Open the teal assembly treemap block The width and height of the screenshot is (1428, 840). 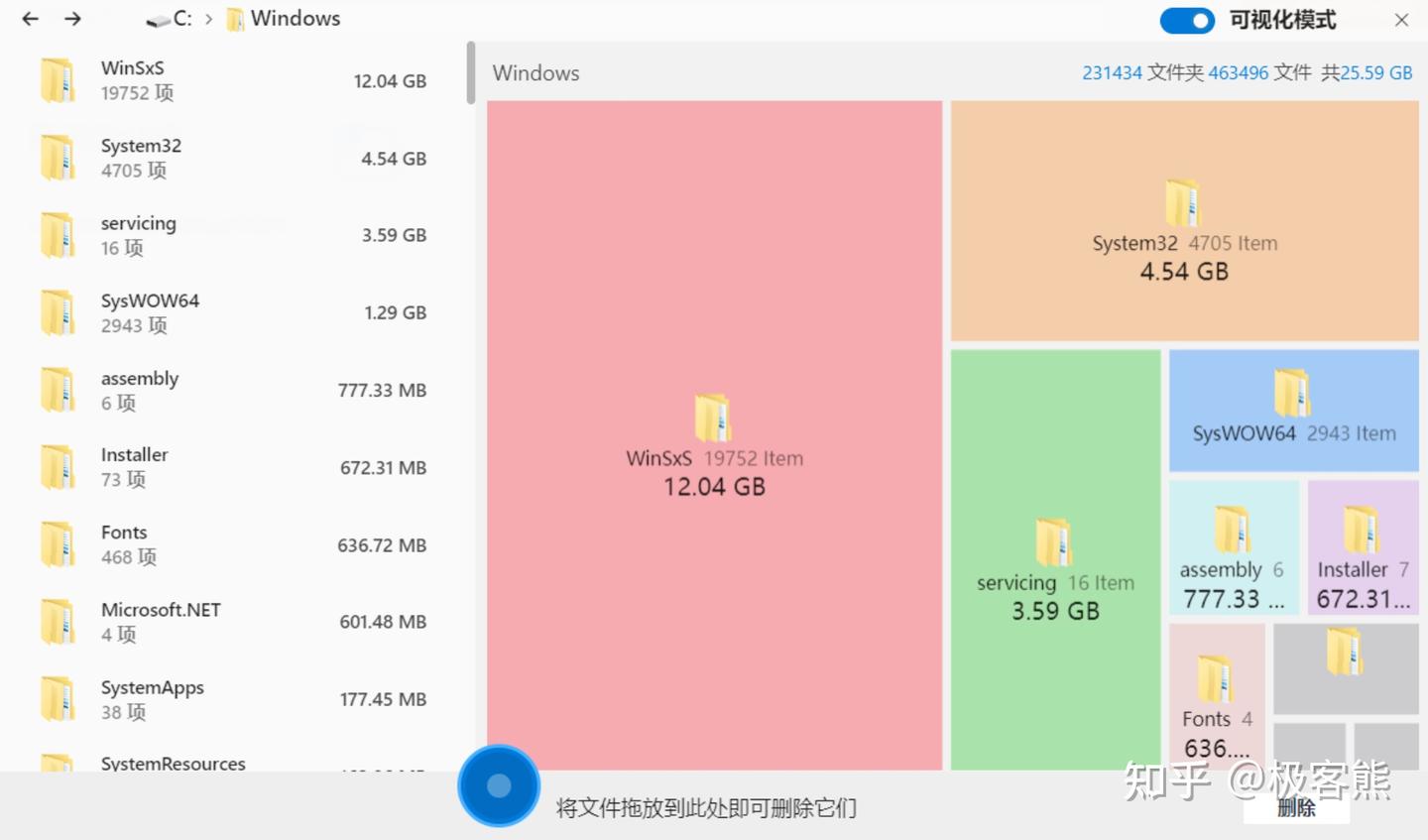click(1234, 547)
